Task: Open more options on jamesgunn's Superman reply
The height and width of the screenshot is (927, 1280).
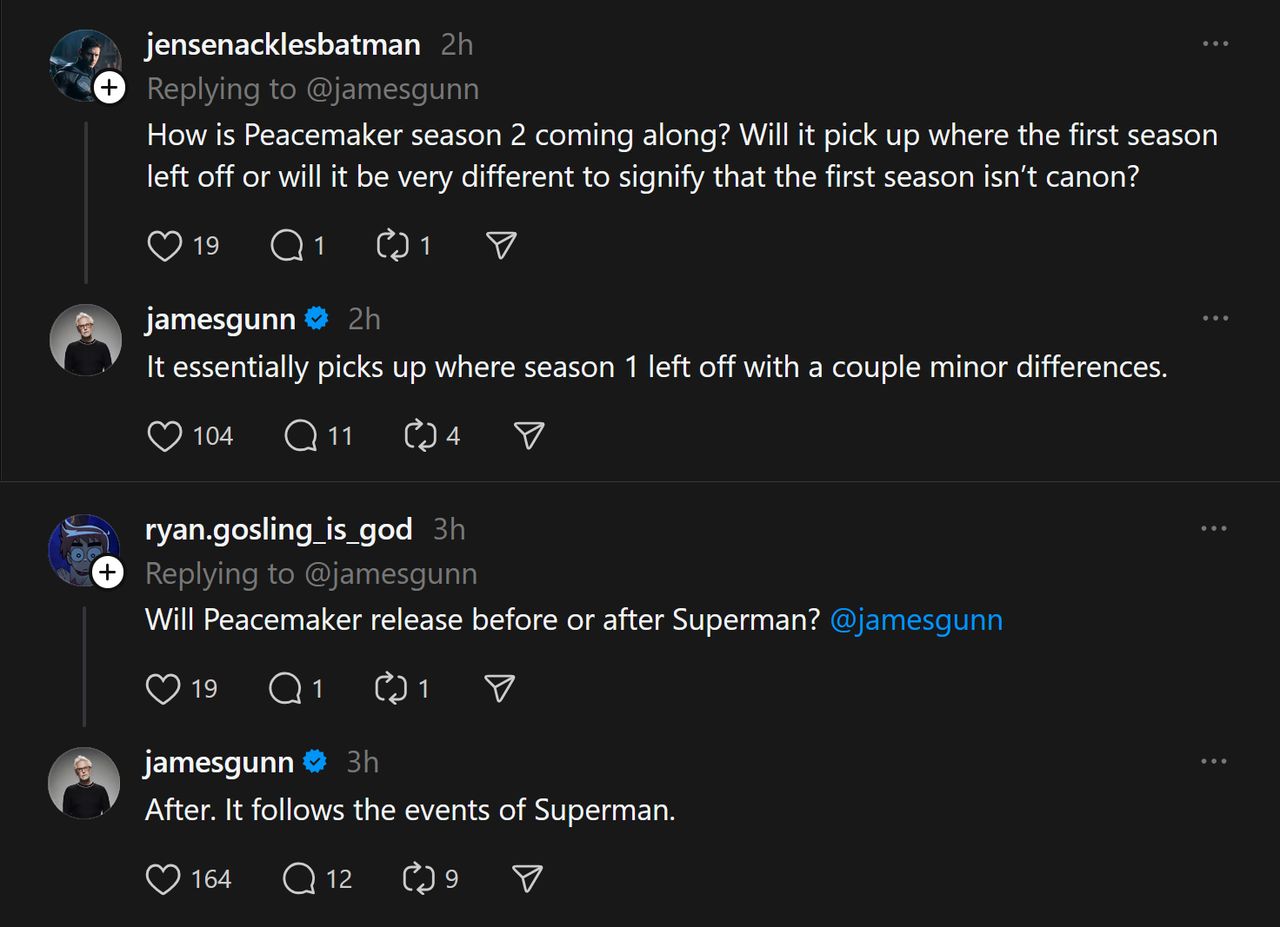Action: 1213,762
